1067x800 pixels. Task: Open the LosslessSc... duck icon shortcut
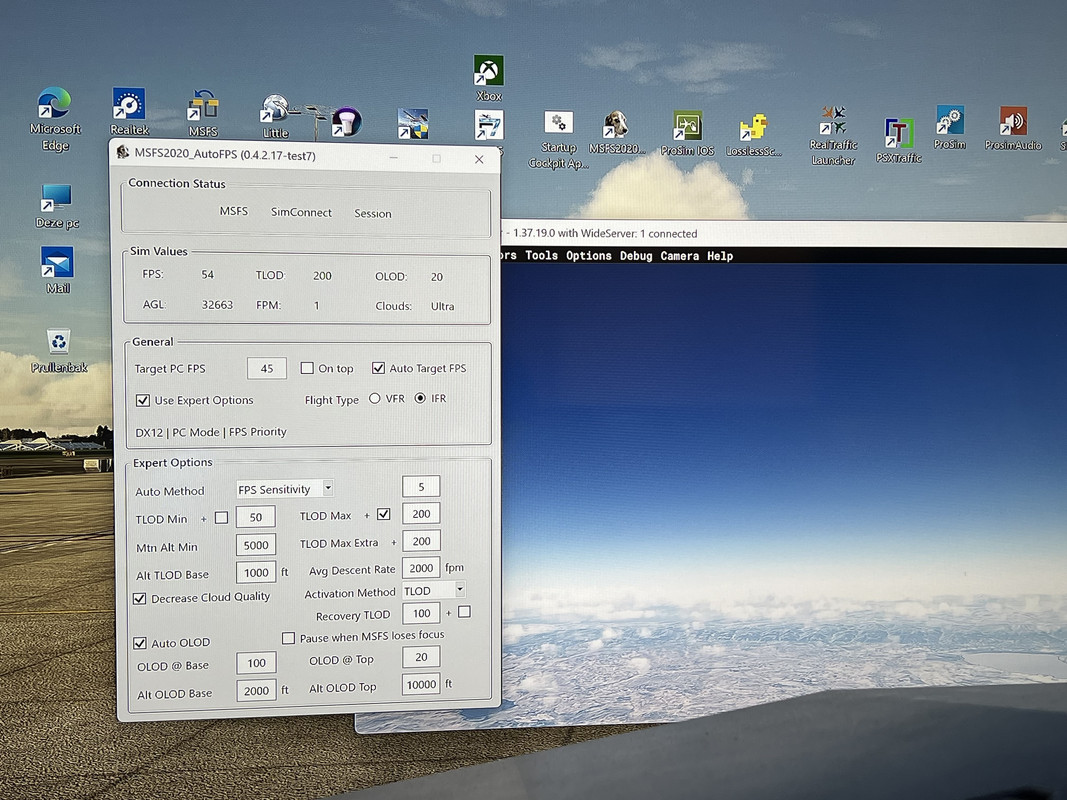(x=753, y=135)
